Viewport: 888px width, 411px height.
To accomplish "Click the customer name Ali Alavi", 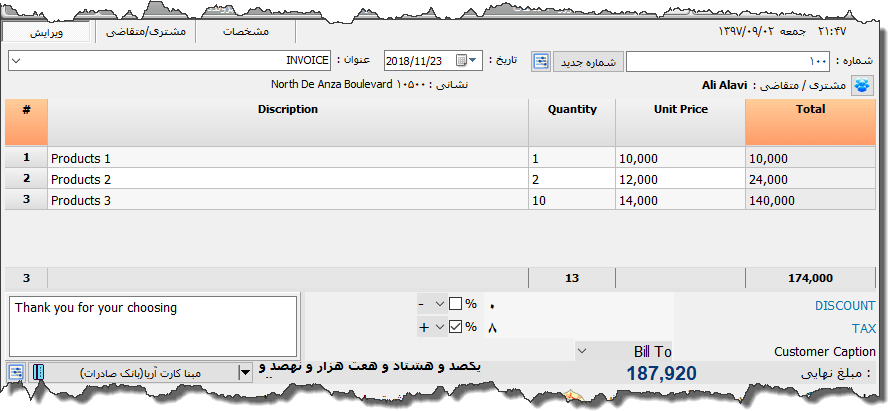I will [x=724, y=85].
